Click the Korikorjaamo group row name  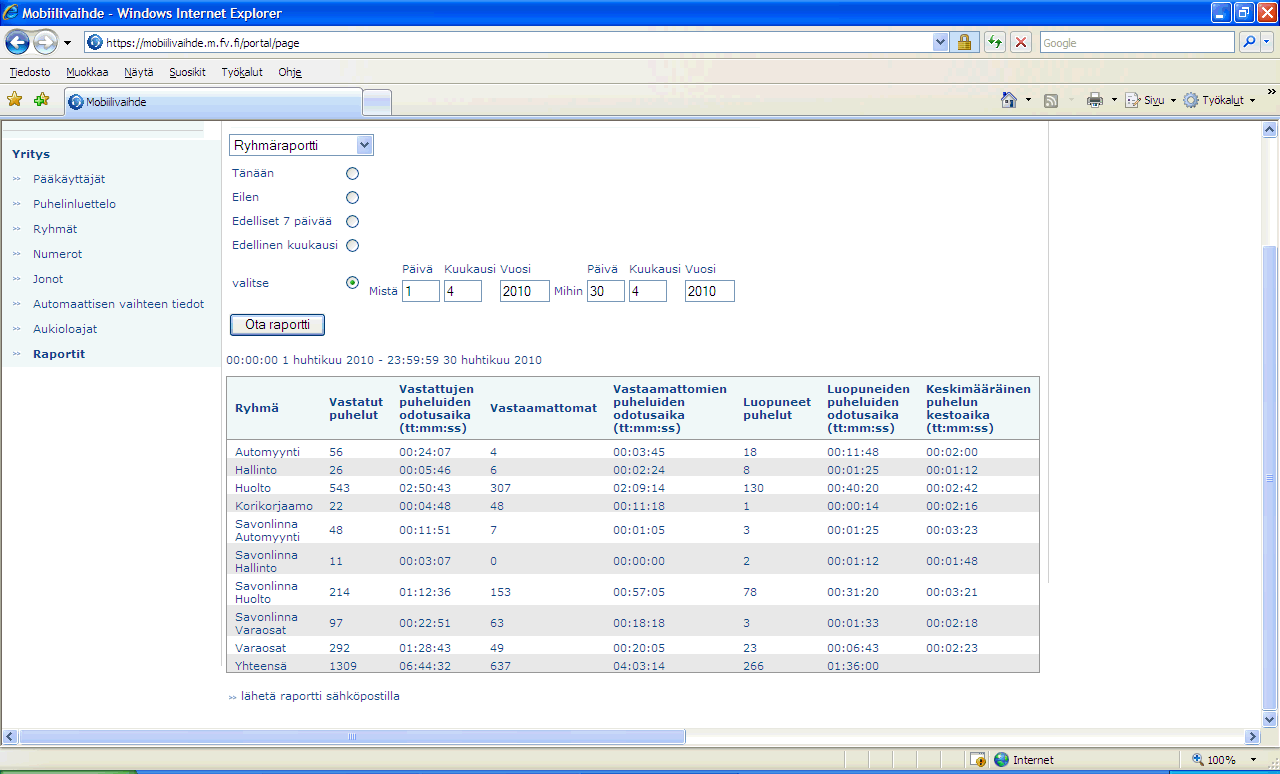274,506
